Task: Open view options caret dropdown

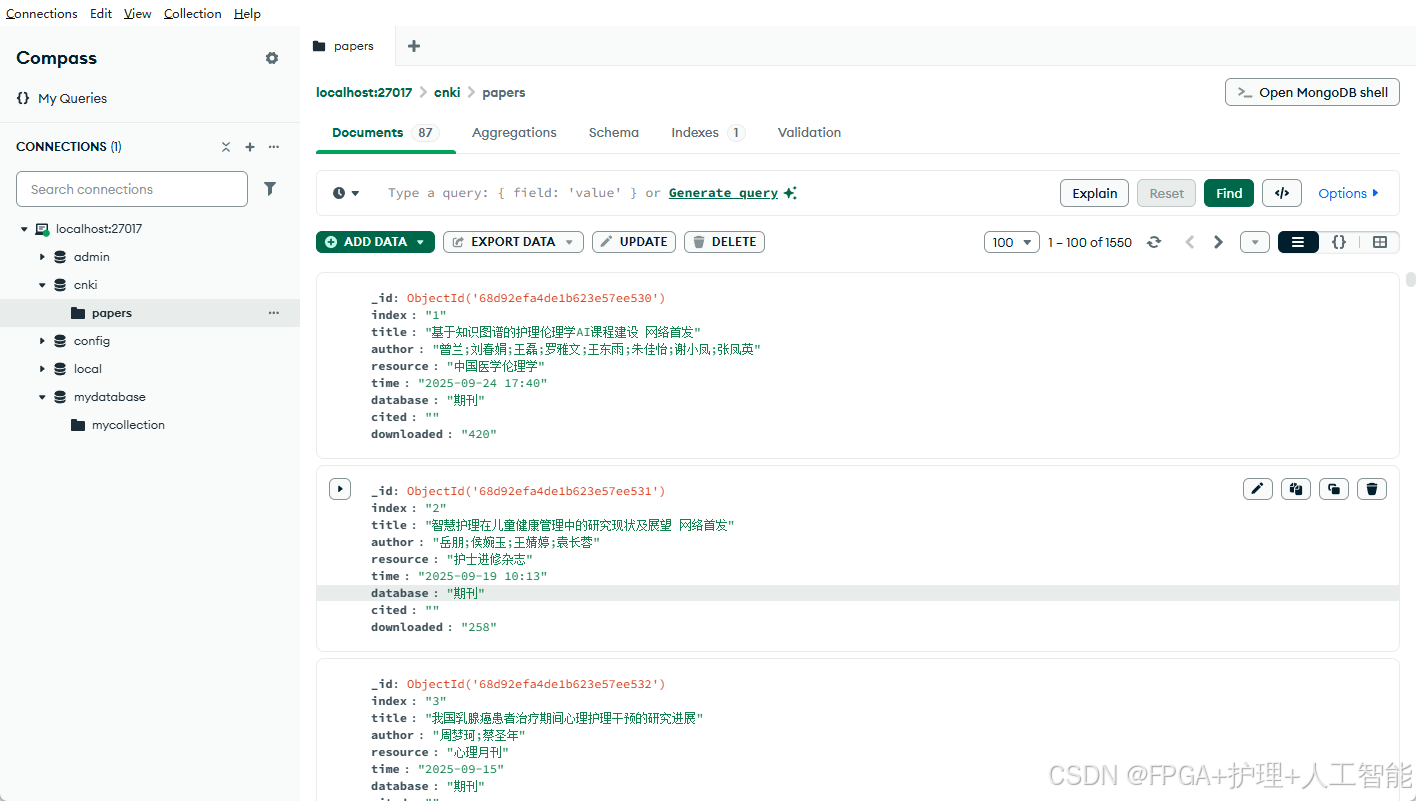Action: click(1254, 242)
